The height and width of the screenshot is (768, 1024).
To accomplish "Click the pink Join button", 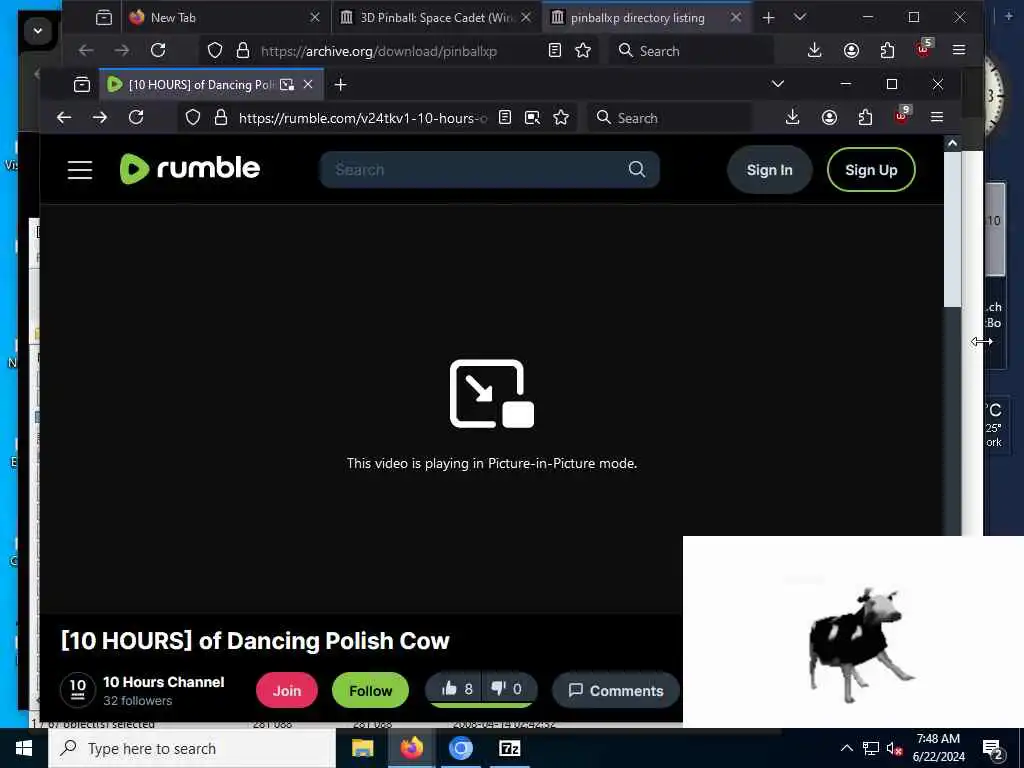I will tap(287, 690).
